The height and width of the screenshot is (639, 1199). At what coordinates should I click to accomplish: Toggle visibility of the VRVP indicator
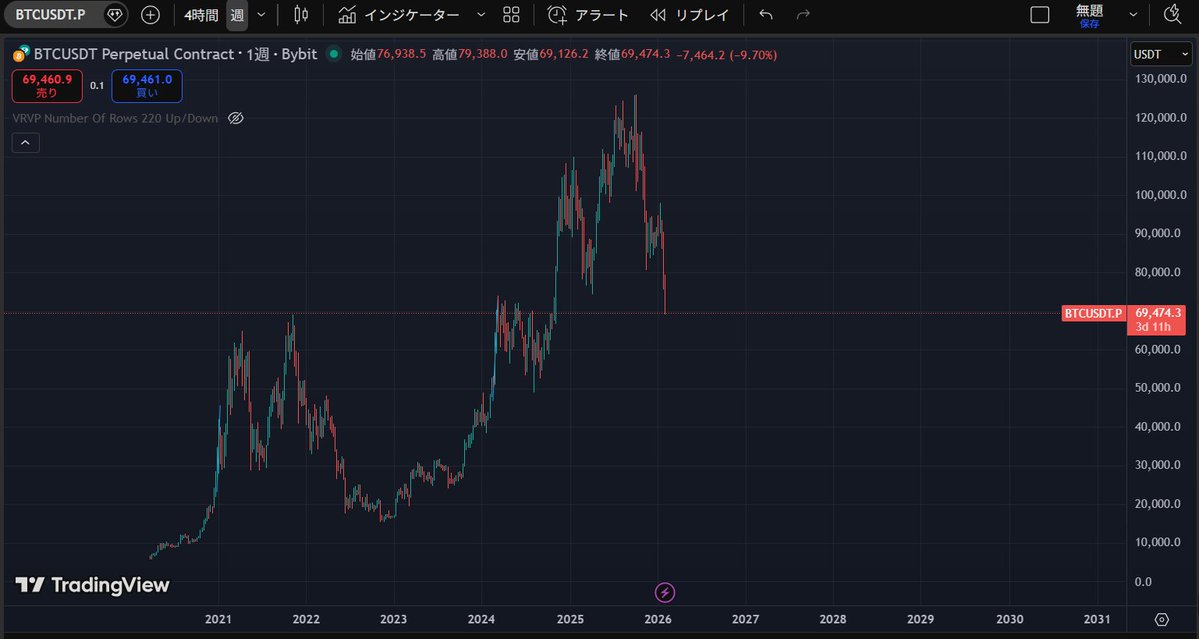(x=235, y=118)
